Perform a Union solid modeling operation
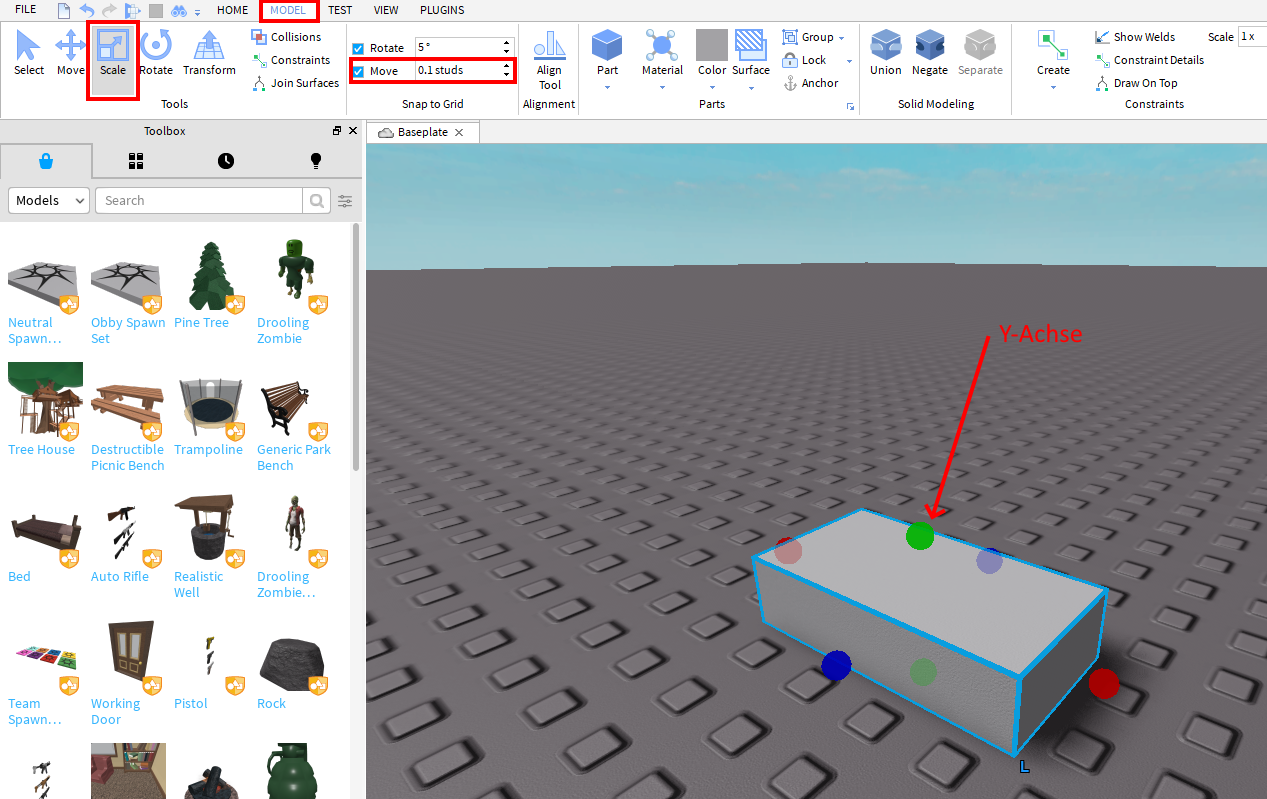 [x=885, y=55]
